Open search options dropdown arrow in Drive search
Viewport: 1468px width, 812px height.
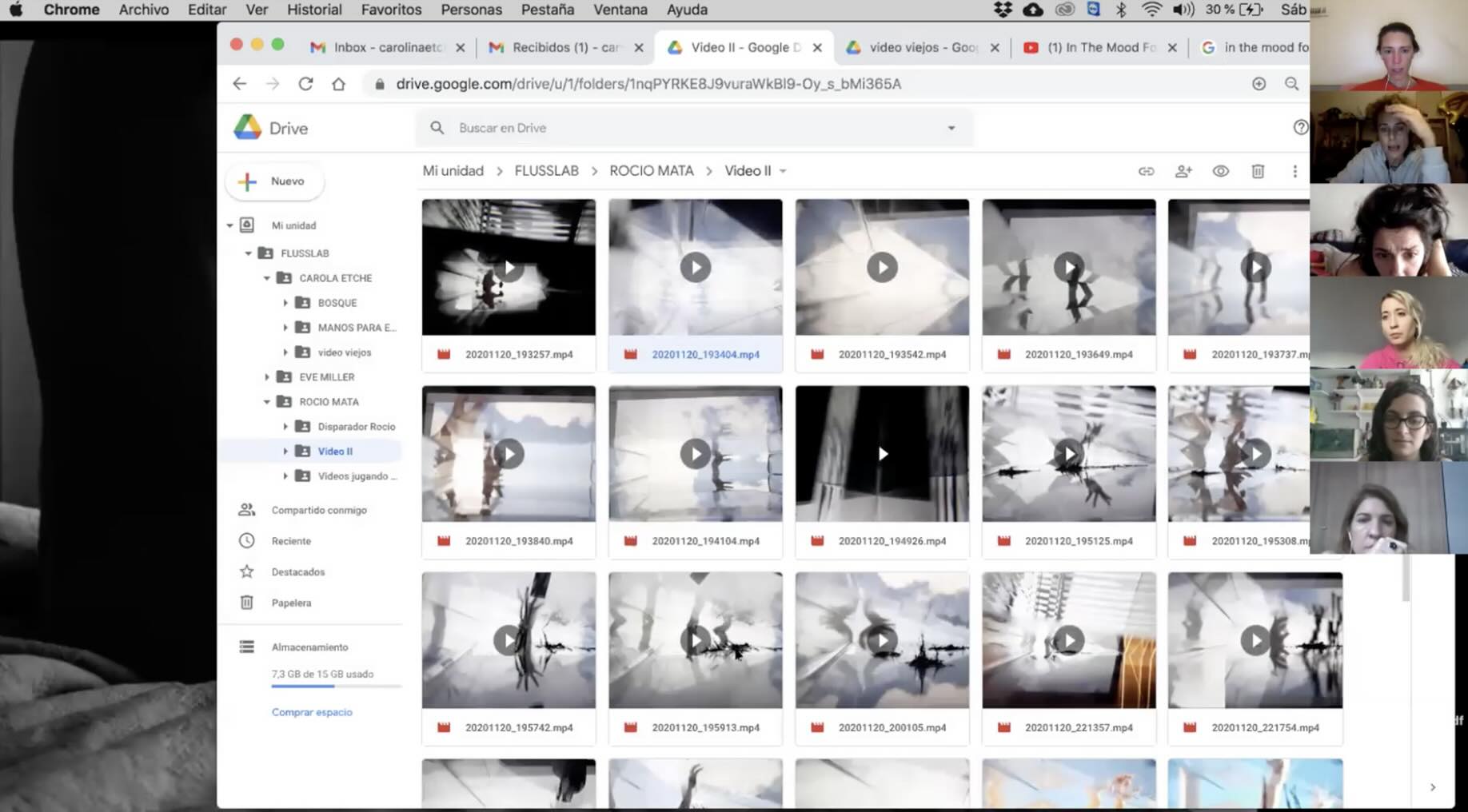951,128
